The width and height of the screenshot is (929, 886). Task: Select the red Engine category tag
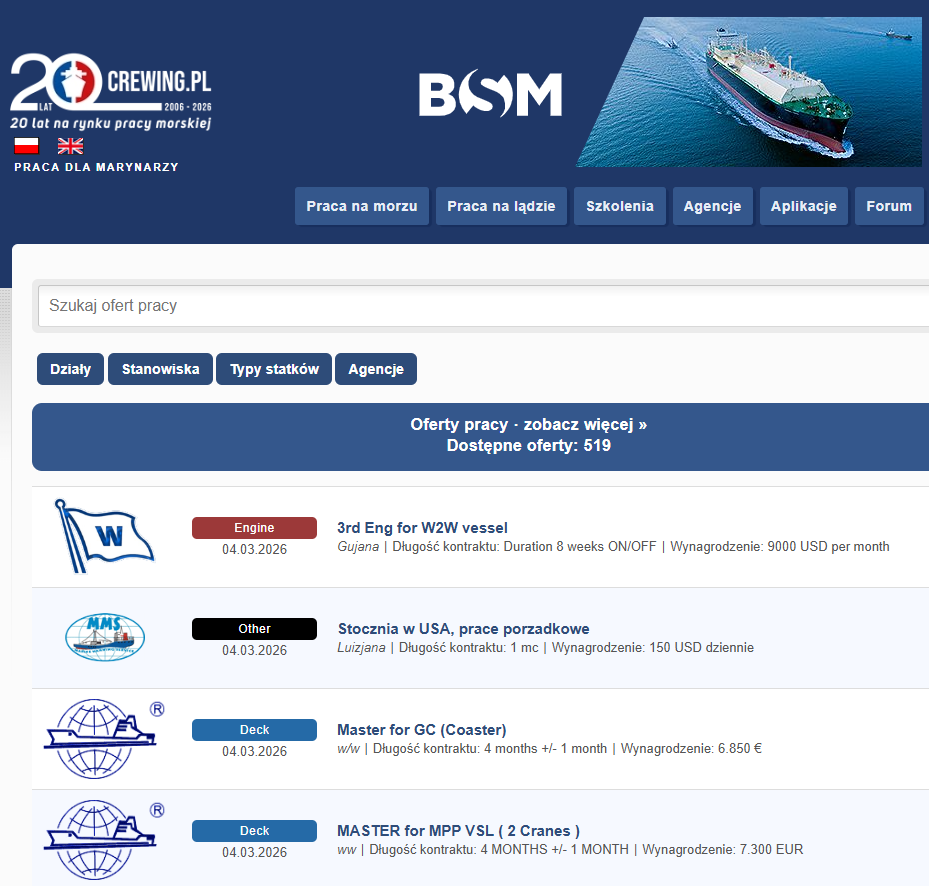254,528
